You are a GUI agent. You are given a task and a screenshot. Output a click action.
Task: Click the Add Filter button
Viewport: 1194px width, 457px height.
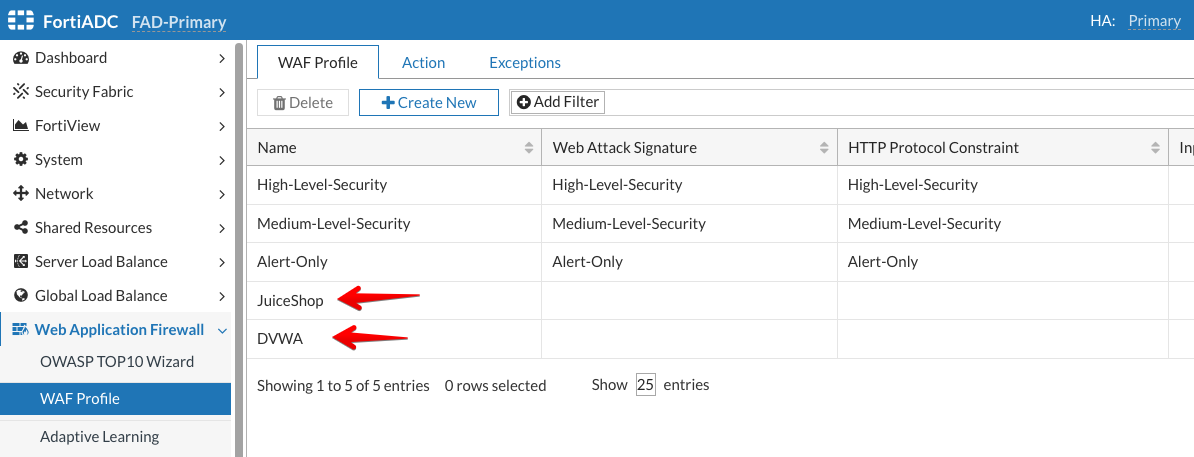tap(558, 102)
